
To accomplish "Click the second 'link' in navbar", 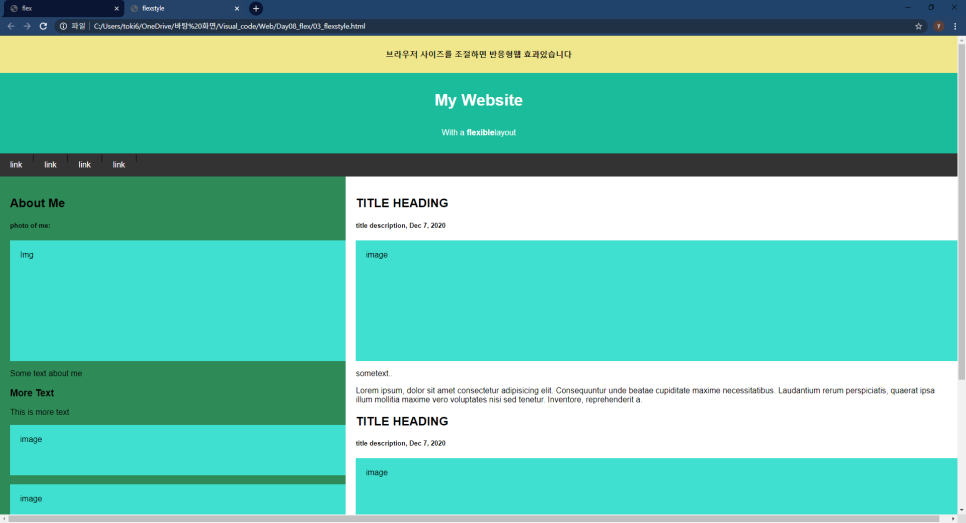I will point(51,164).
